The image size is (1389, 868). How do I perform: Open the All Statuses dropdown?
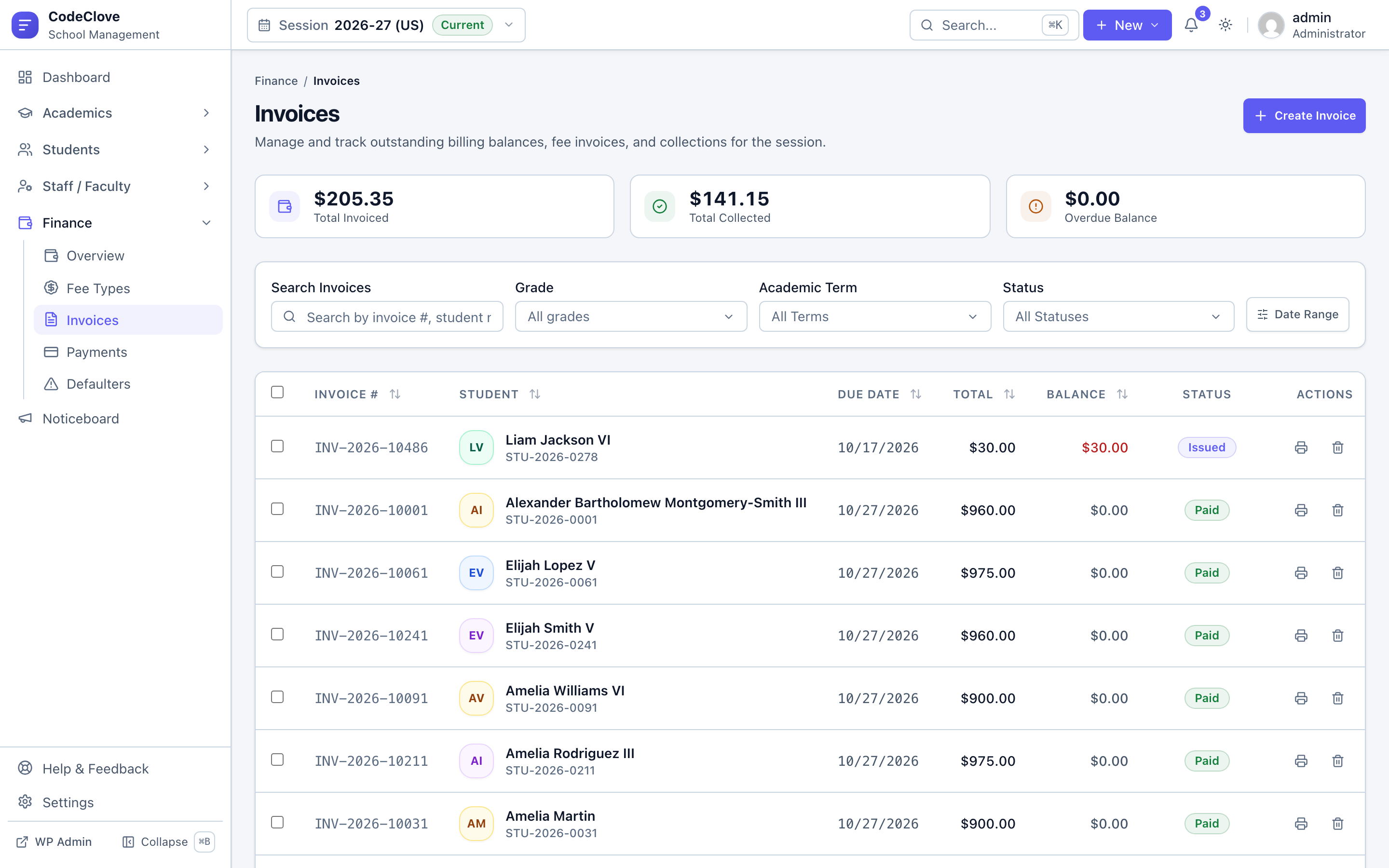coord(1118,316)
